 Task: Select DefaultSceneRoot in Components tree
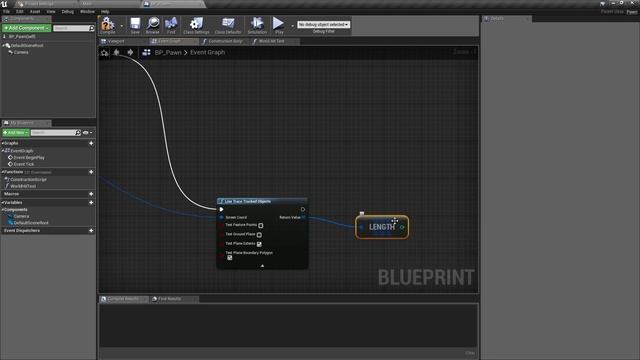point(27,45)
